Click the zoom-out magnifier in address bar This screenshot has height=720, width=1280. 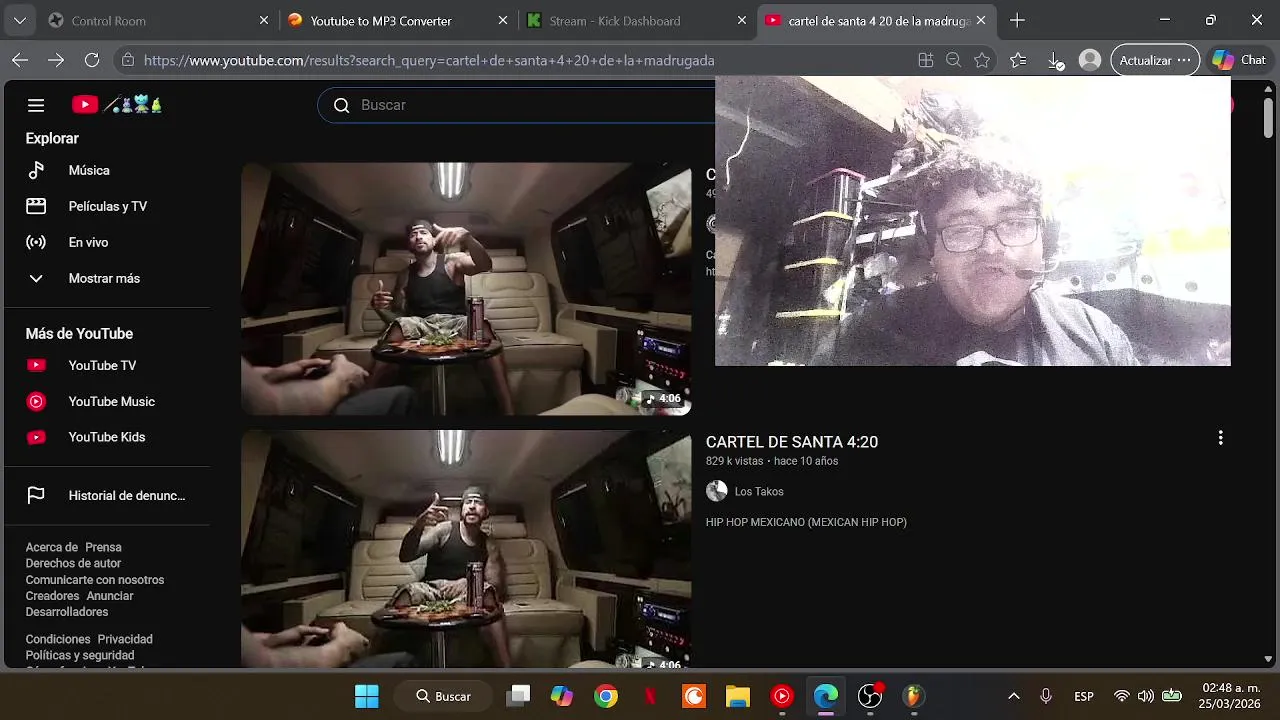point(954,60)
